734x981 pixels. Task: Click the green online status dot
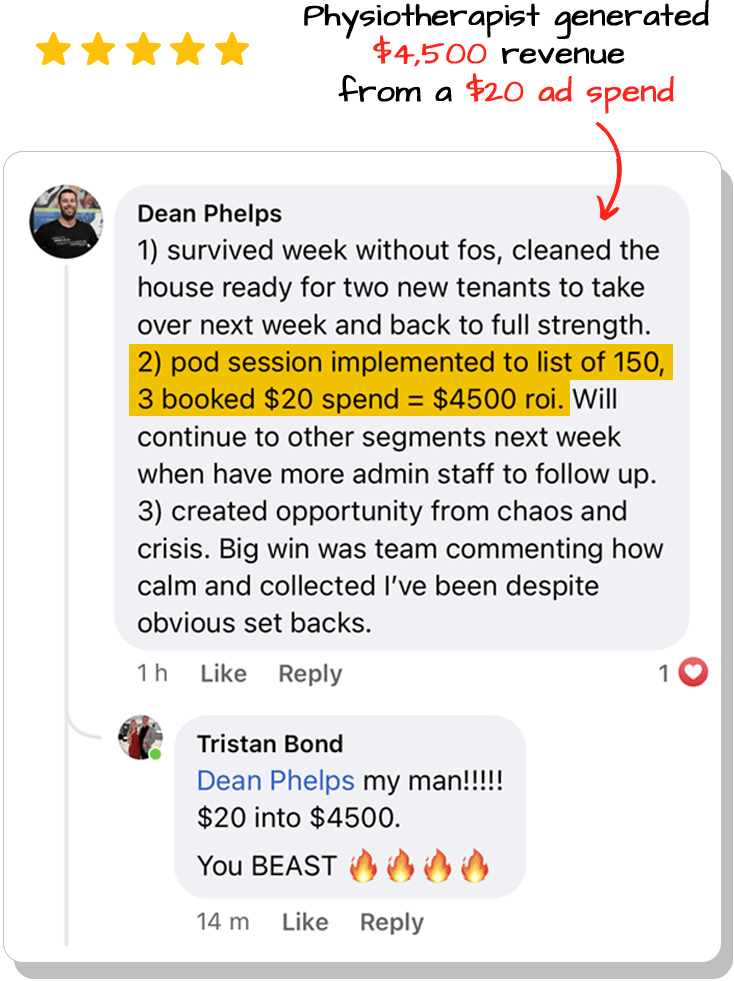(x=156, y=754)
